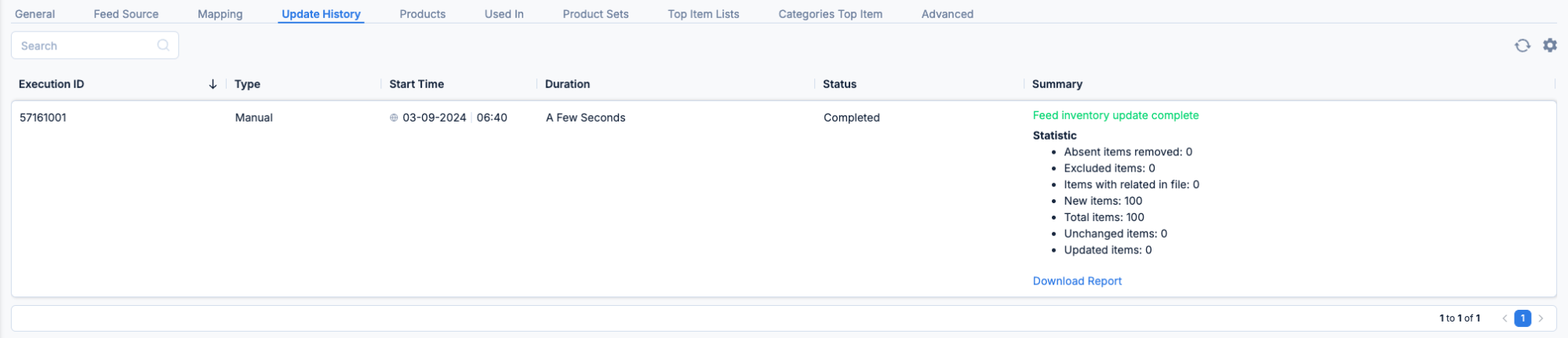Sort by Execution ID column header

coord(51,84)
